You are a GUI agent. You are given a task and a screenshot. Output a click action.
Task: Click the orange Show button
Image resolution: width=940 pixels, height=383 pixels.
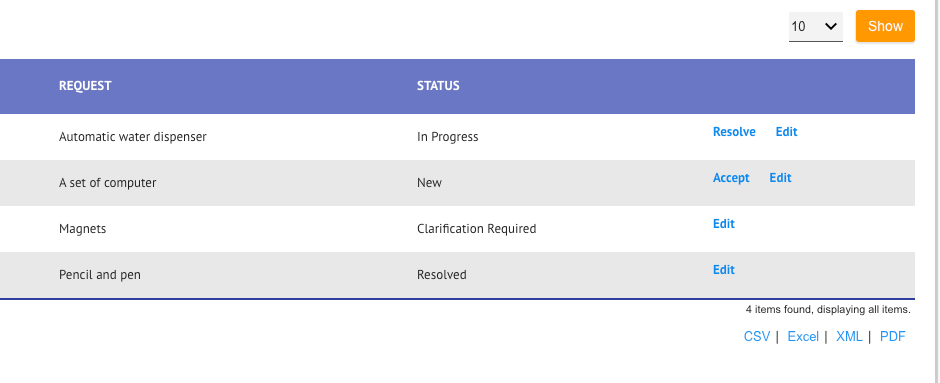pos(885,26)
